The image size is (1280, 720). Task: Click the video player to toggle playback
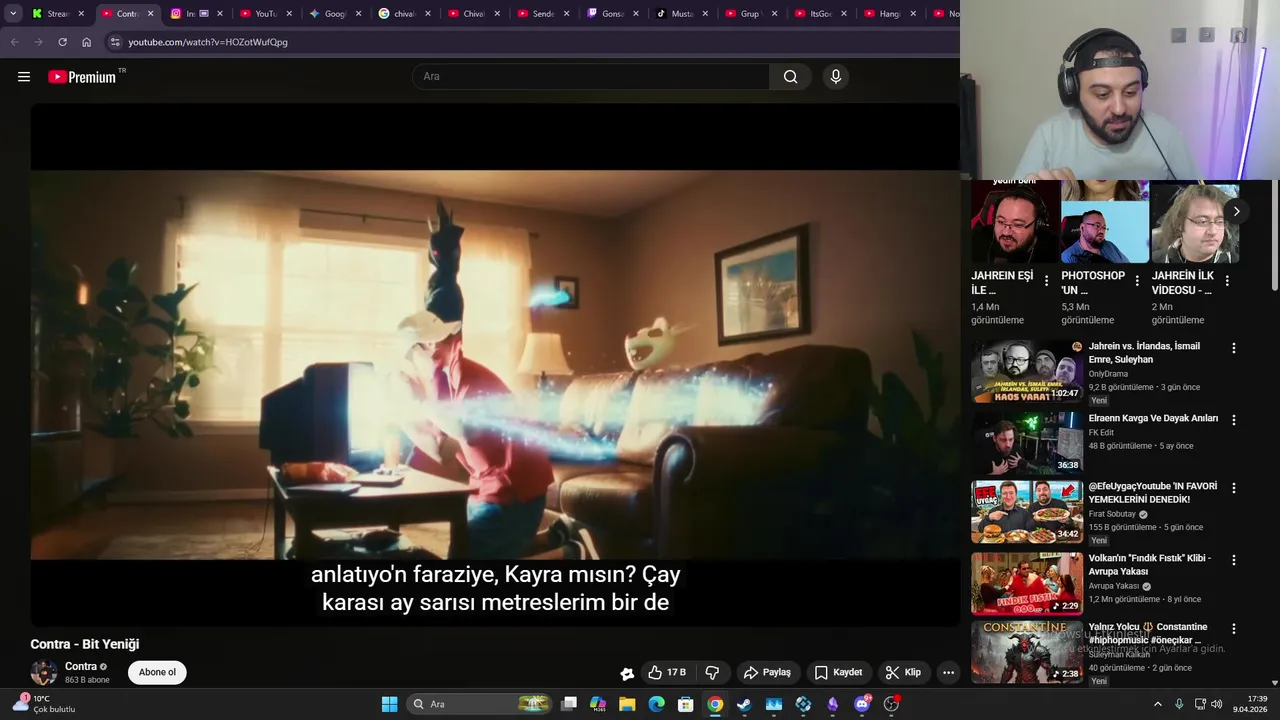(495, 365)
